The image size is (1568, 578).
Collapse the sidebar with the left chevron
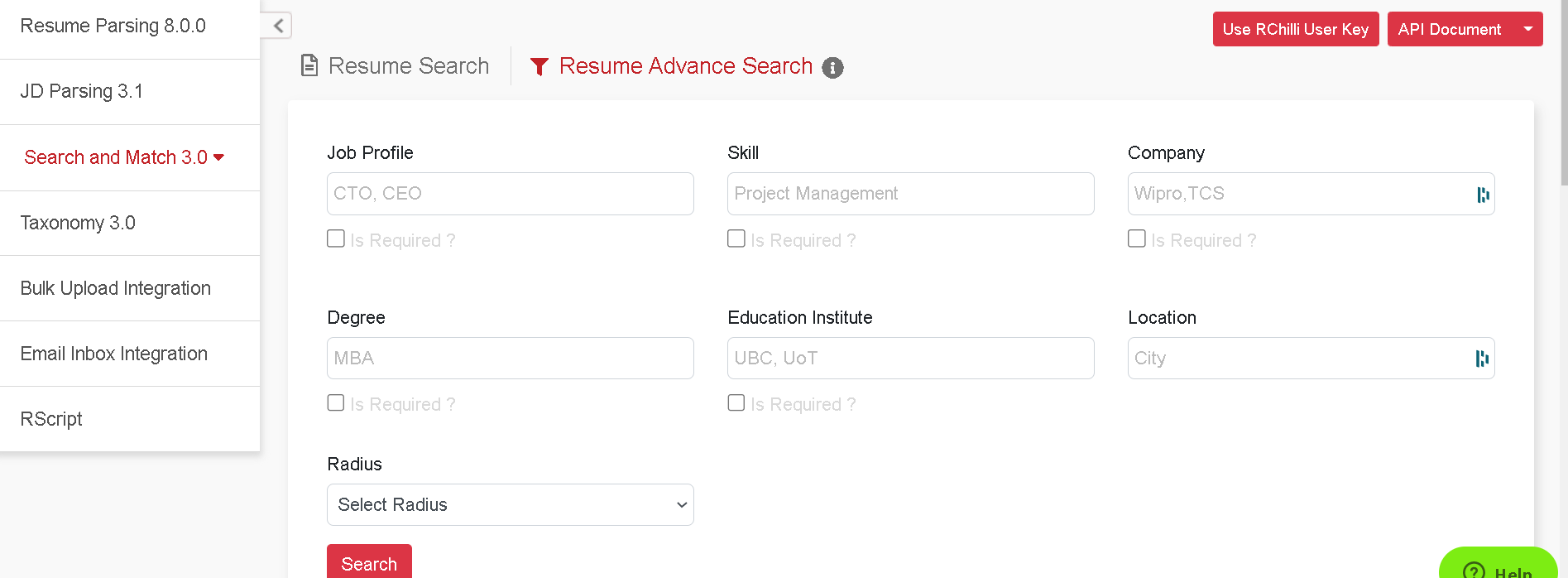tap(278, 26)
